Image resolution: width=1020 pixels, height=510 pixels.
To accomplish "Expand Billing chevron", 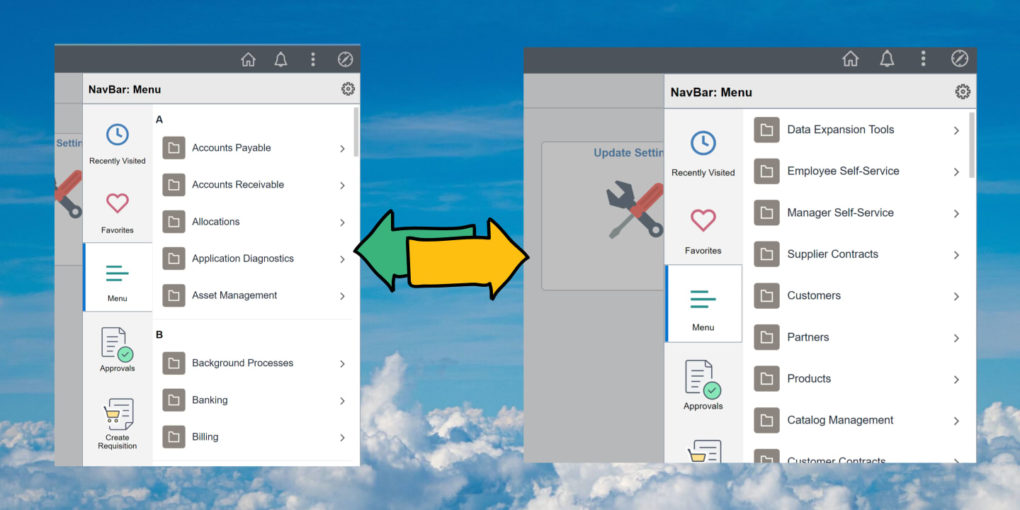I will click(x=342, y=438).
